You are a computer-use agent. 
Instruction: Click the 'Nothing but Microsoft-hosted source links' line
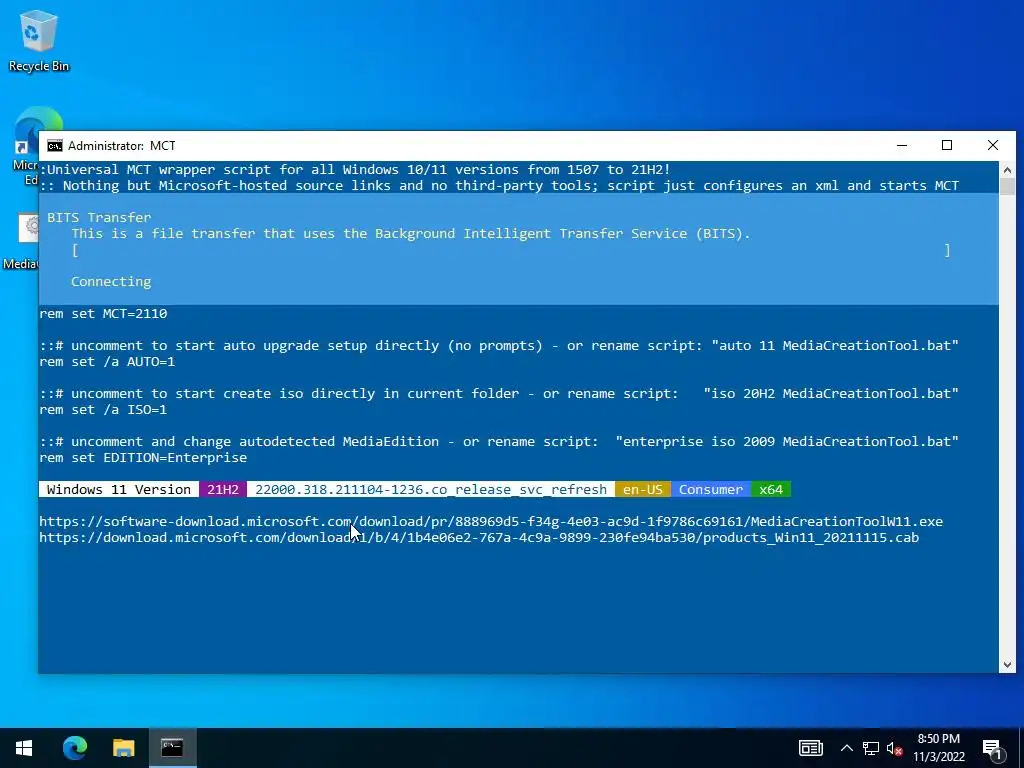(x=500, y=185)
